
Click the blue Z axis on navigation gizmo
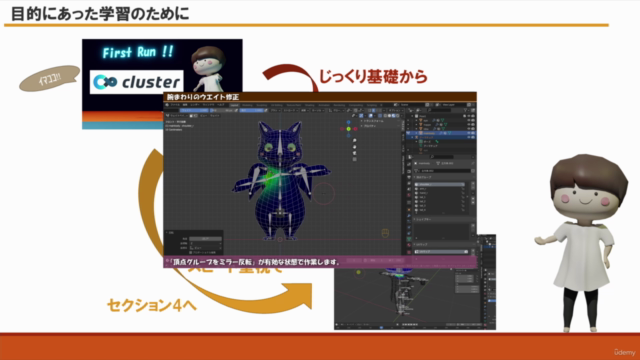(x=348, y=122)
